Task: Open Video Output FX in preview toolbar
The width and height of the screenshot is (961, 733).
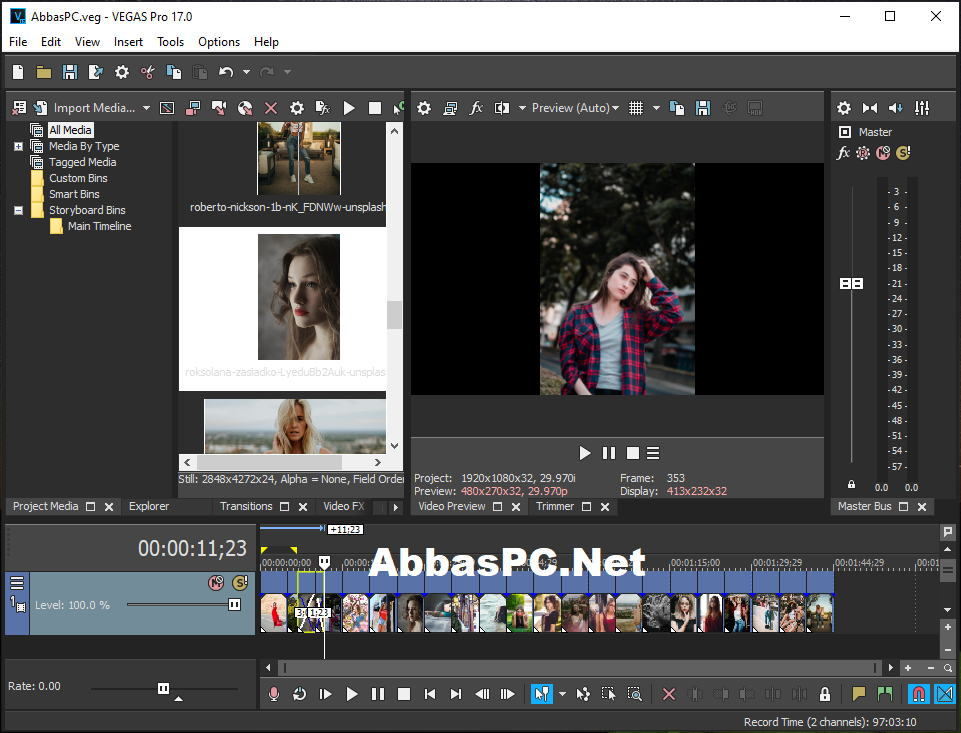Action: tap(476, 108)
